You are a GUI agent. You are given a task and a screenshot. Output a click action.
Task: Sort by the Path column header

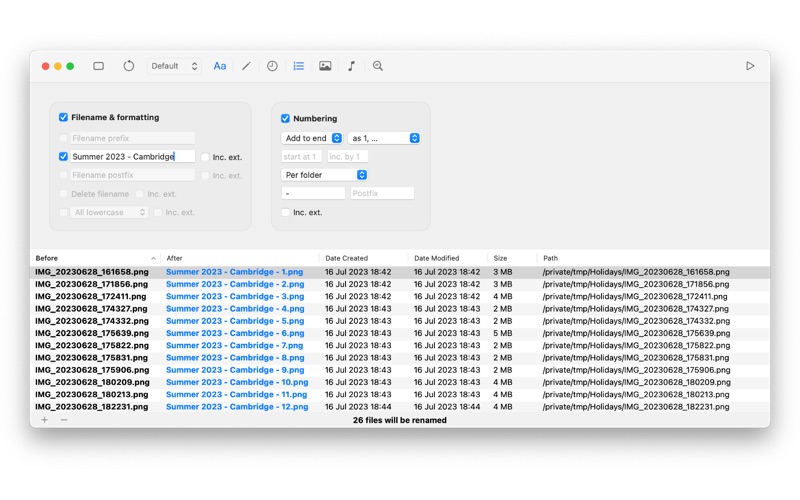pyautogui.click(x=653, y=258)
